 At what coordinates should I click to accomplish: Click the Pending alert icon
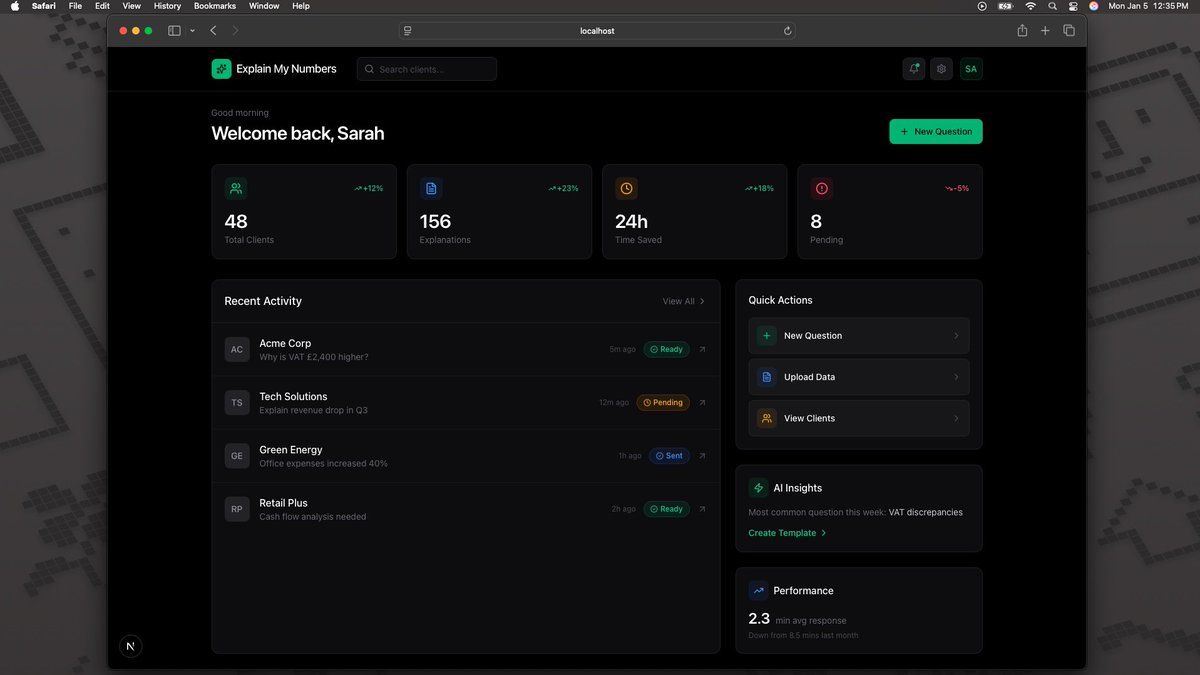pyautogui.click(x=822, y=188)
